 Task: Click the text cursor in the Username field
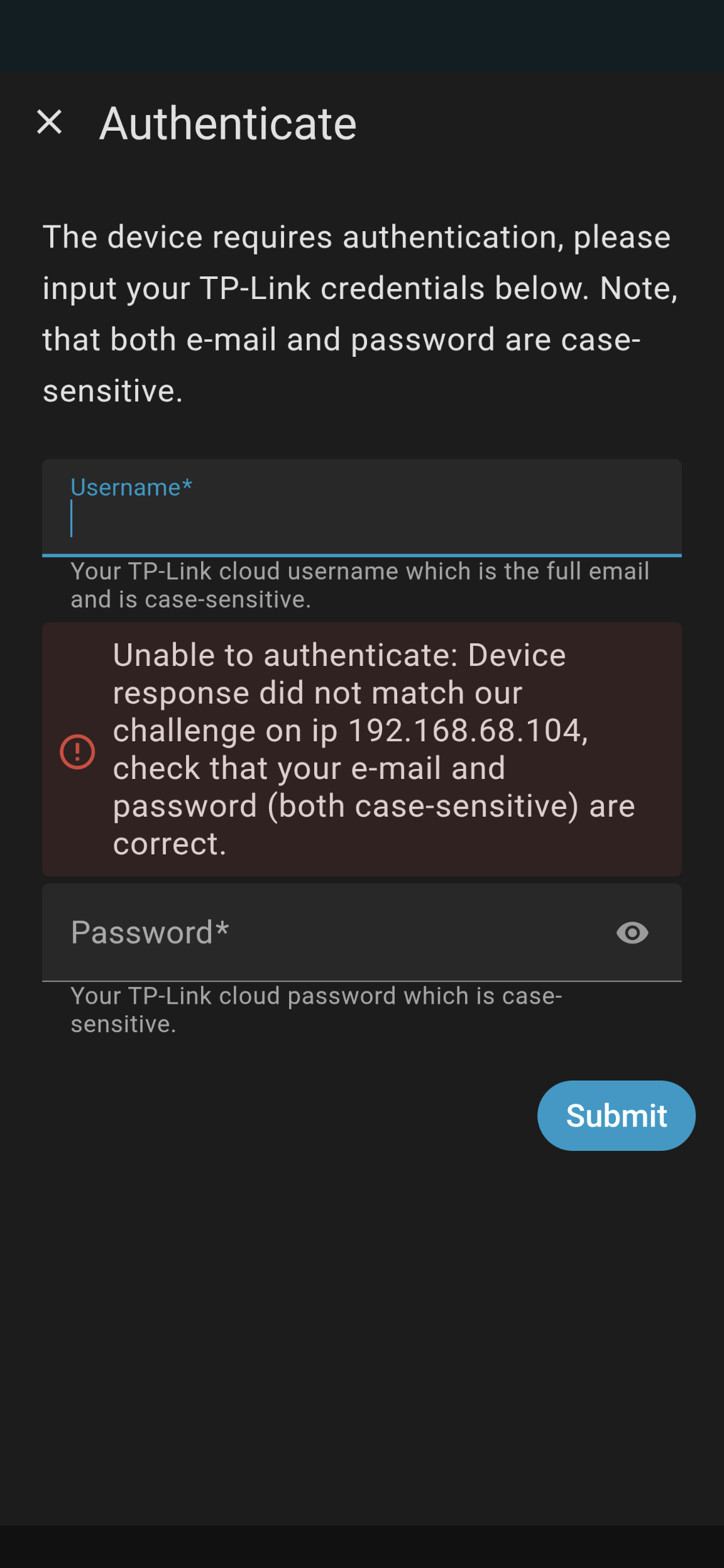72,519
